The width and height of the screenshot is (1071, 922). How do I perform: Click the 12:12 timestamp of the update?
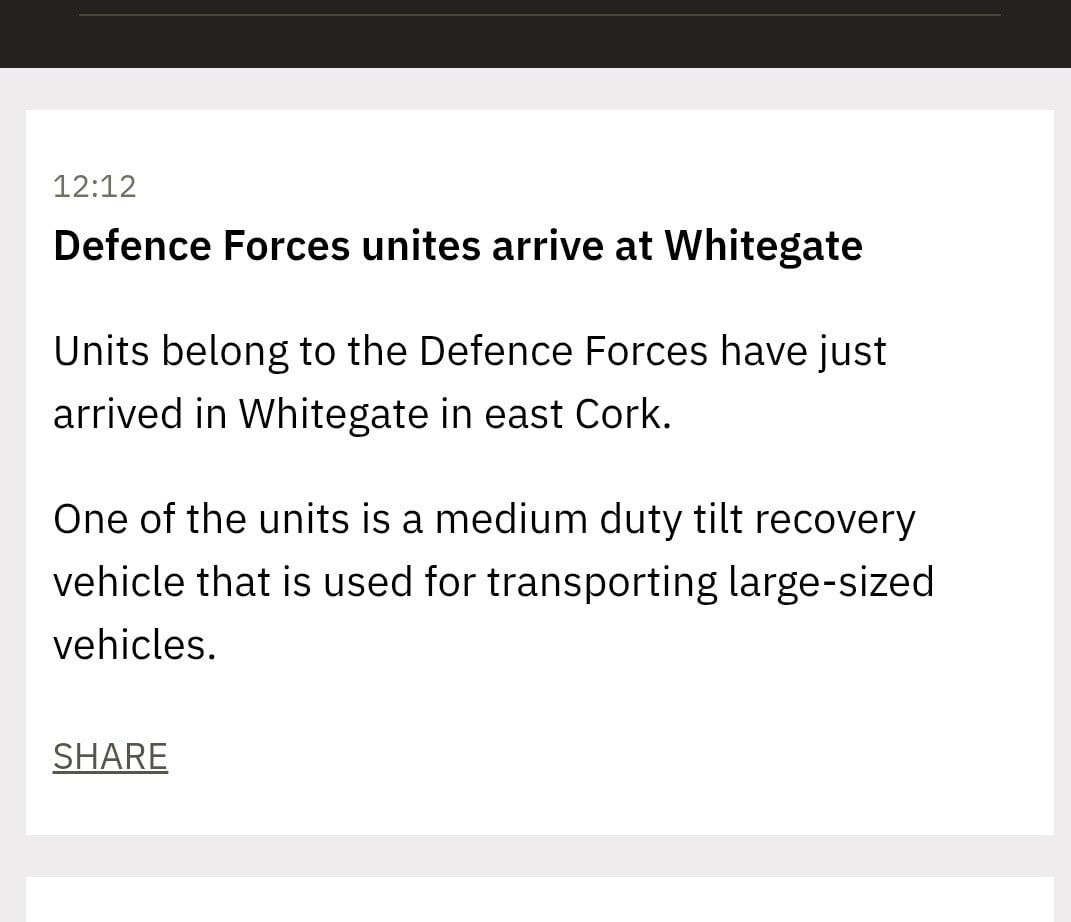pyautogui.click(x=95, y=186)
